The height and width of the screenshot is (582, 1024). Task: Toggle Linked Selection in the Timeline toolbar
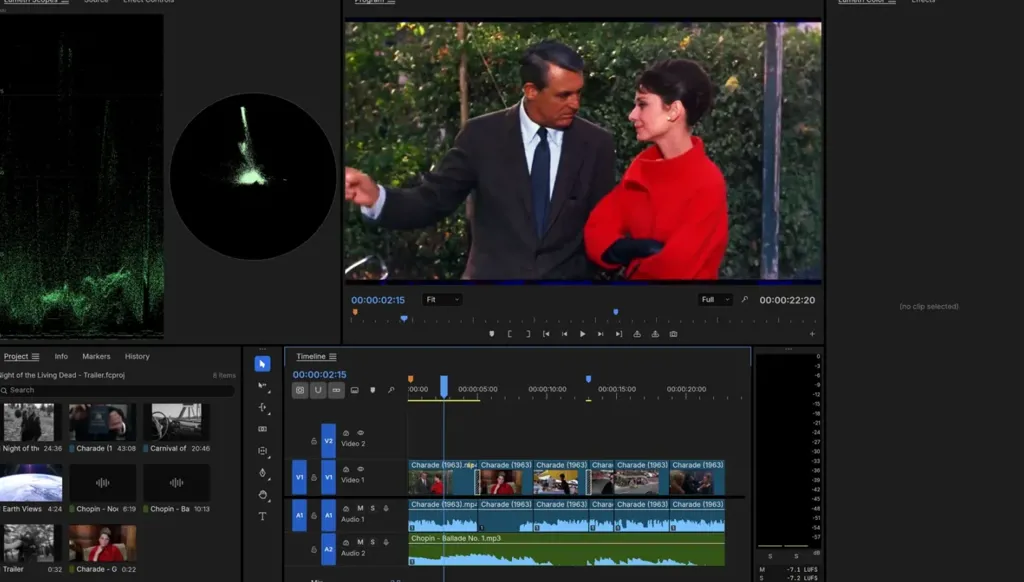[336, 390]
